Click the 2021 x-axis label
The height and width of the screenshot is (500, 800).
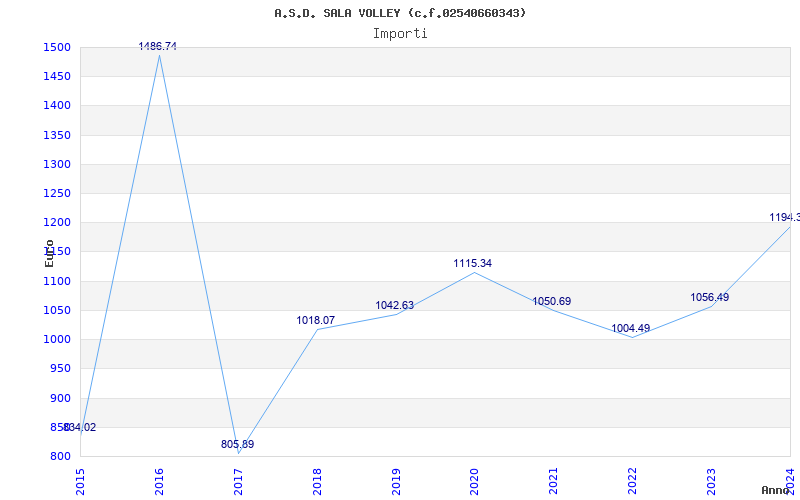pos(554,481)
